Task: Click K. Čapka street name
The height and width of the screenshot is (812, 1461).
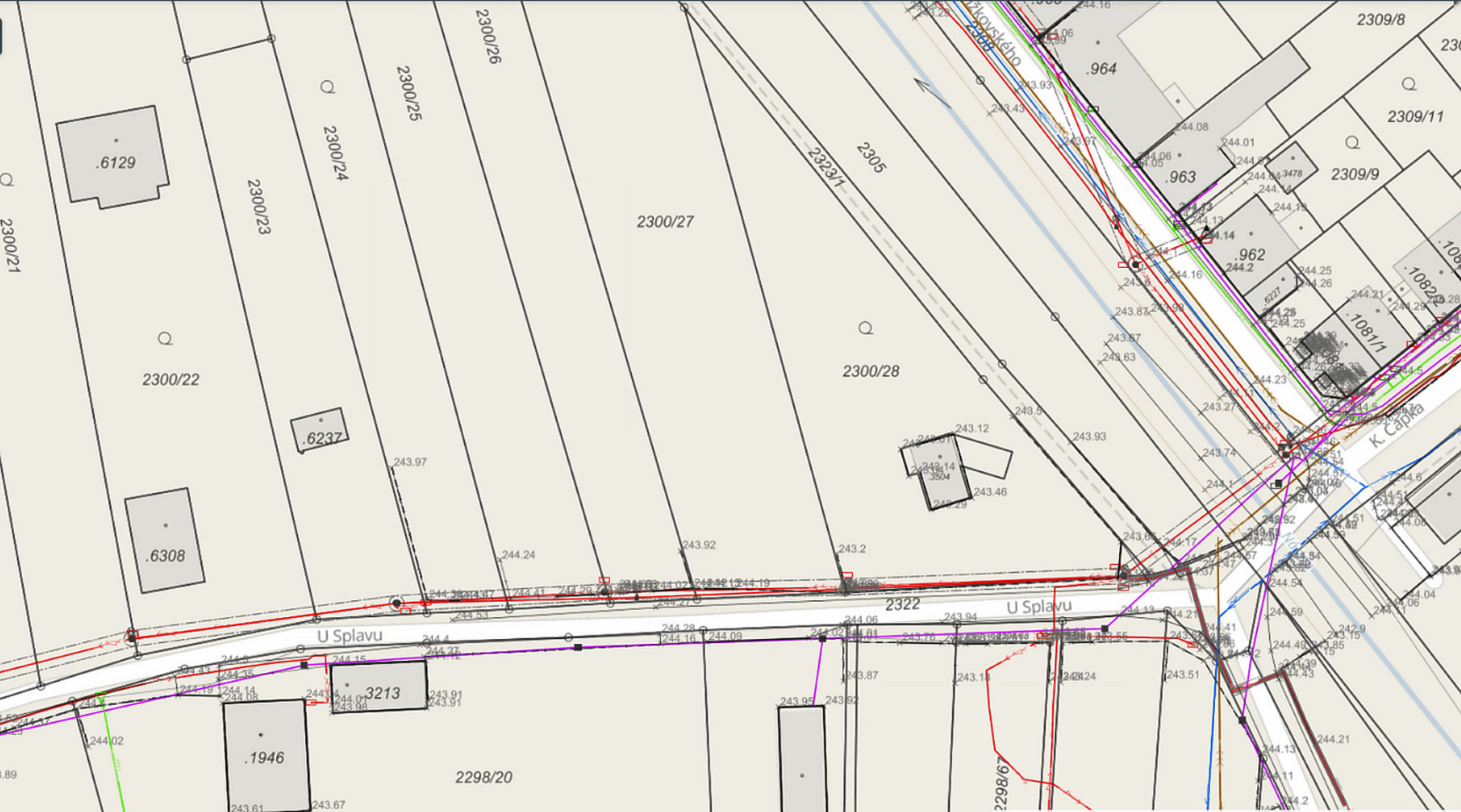Action: [1396, 426]
